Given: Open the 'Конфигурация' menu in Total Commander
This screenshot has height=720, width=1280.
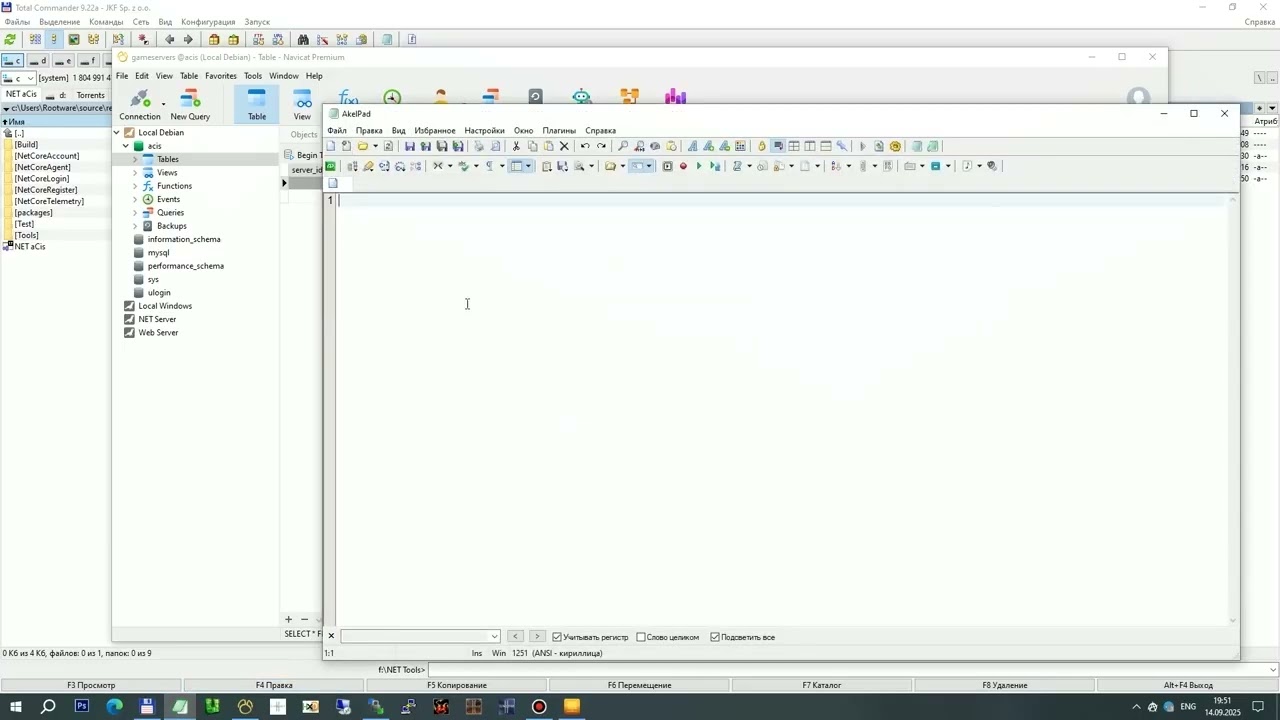Looking at the screenshot, I should tap(208, 22).
